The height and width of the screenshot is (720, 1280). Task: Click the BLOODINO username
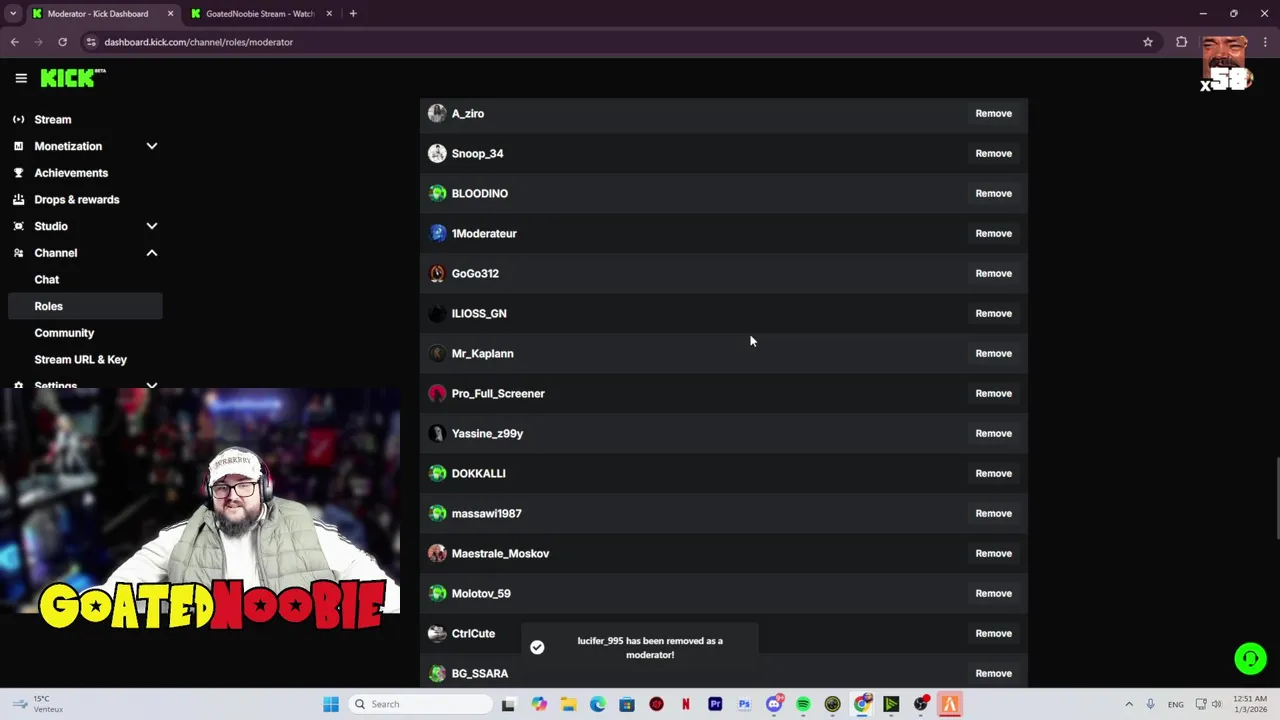[x=480, y=193]
